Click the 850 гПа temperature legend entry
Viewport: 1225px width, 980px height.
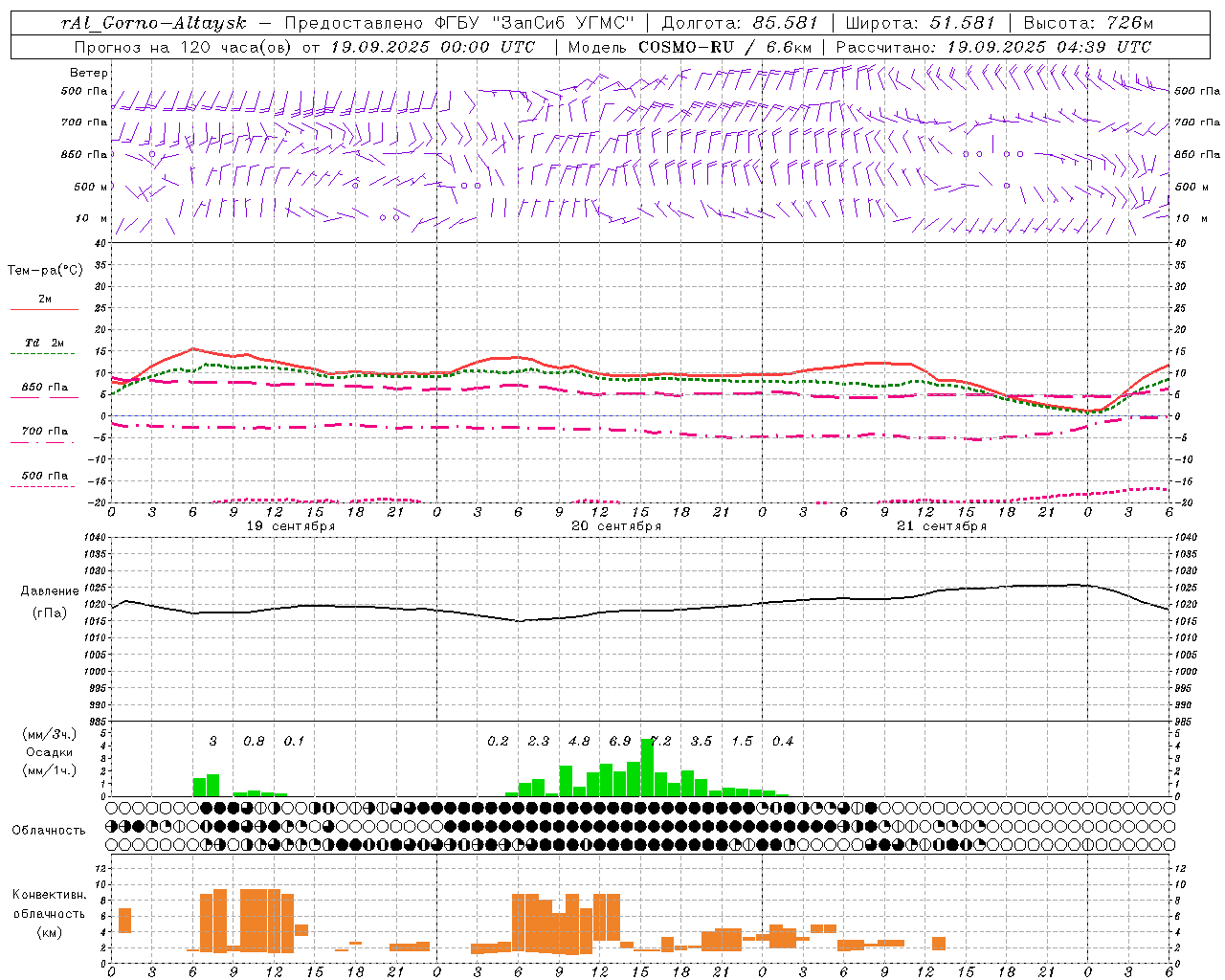point(45,388)
